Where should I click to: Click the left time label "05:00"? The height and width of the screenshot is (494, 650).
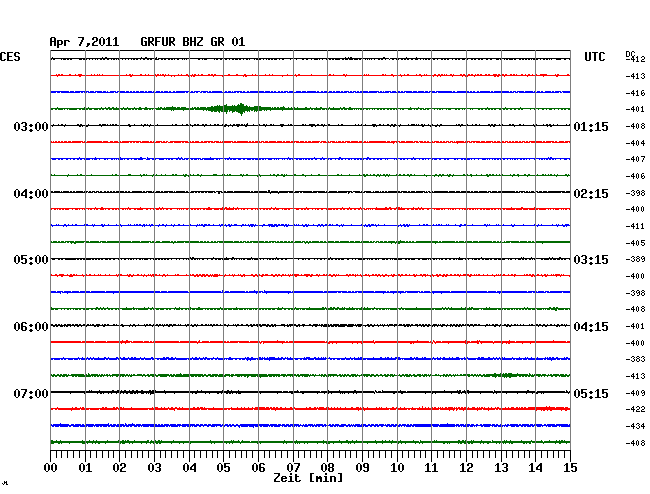[31, 260]
